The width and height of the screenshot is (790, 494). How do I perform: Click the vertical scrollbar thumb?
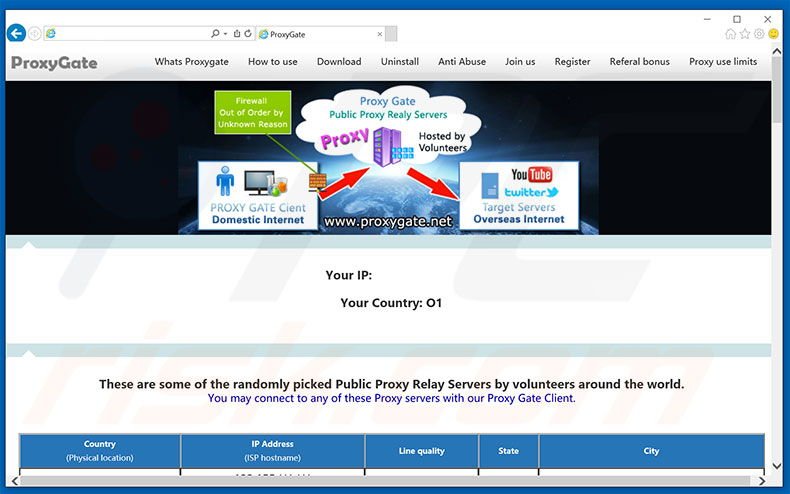777,91
